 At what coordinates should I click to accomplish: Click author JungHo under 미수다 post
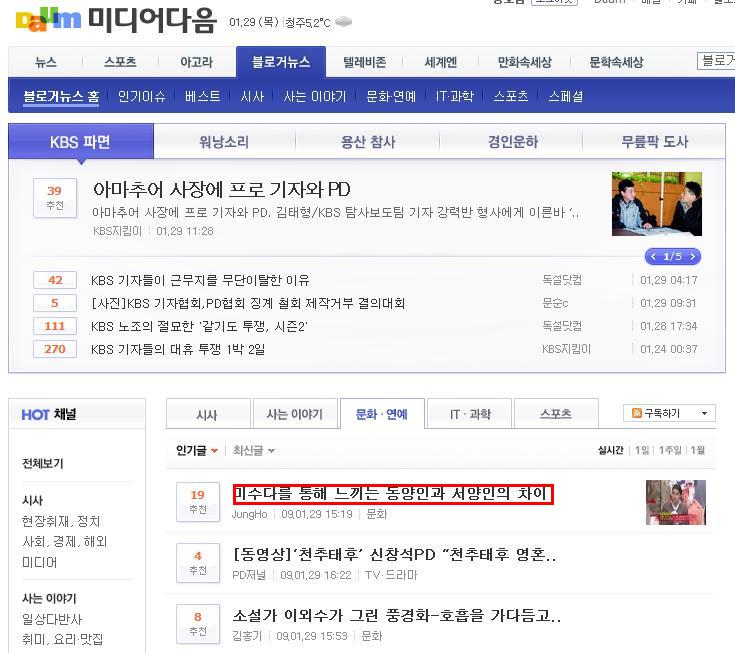(x=249, y=514)
